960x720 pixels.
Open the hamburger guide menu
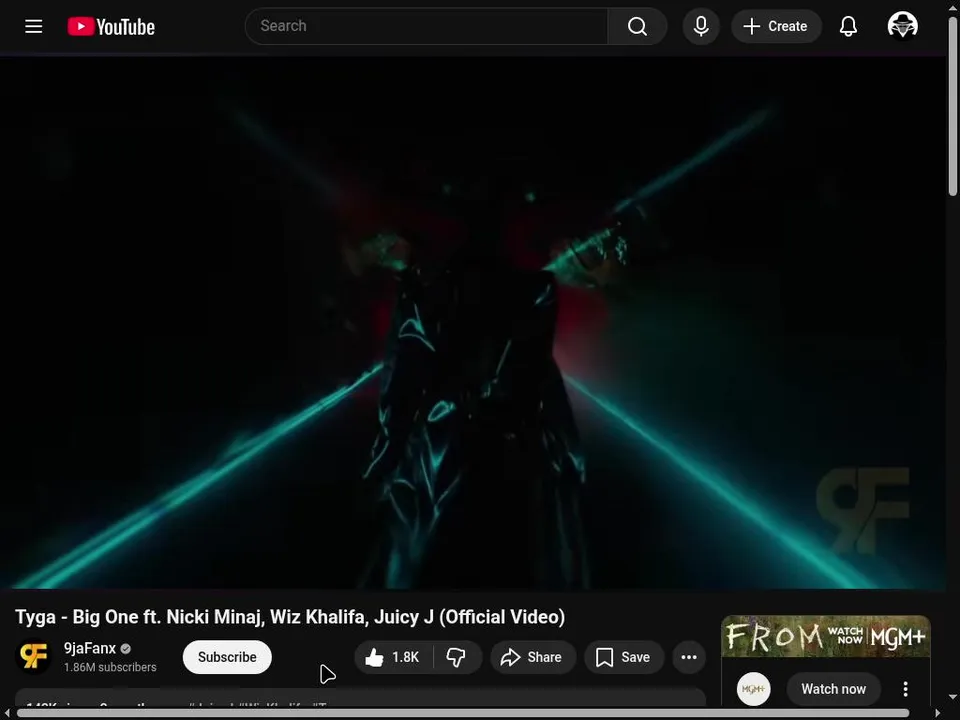[34, 26]
